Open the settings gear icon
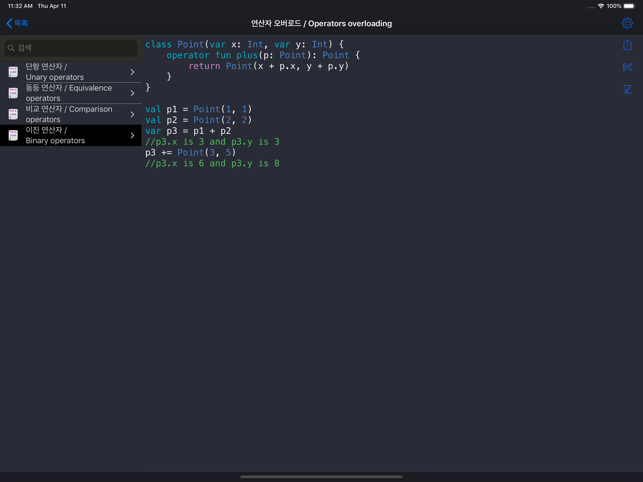Screen dimensions: 643x482 coord(627,23)
